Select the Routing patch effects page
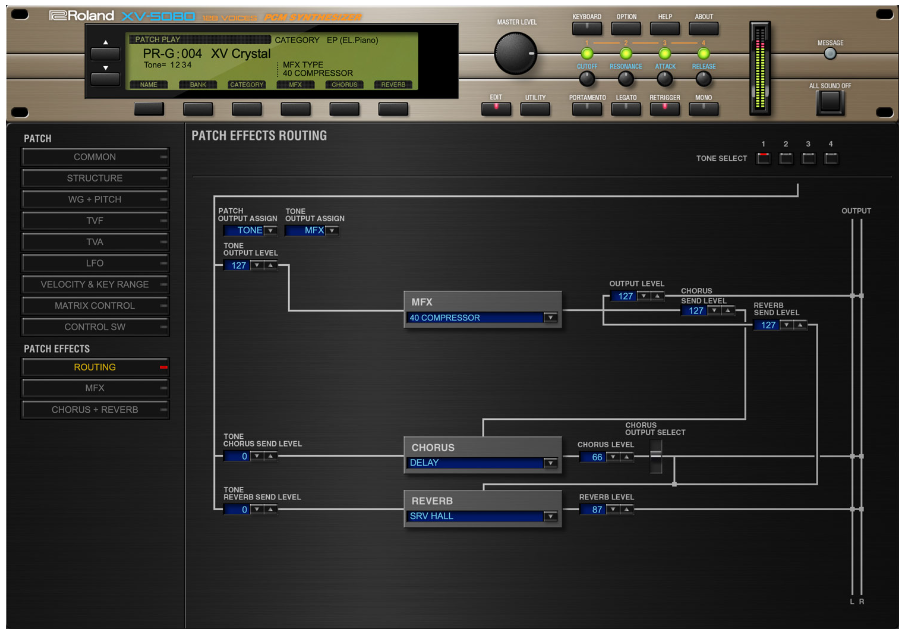 tap(95, 367)
